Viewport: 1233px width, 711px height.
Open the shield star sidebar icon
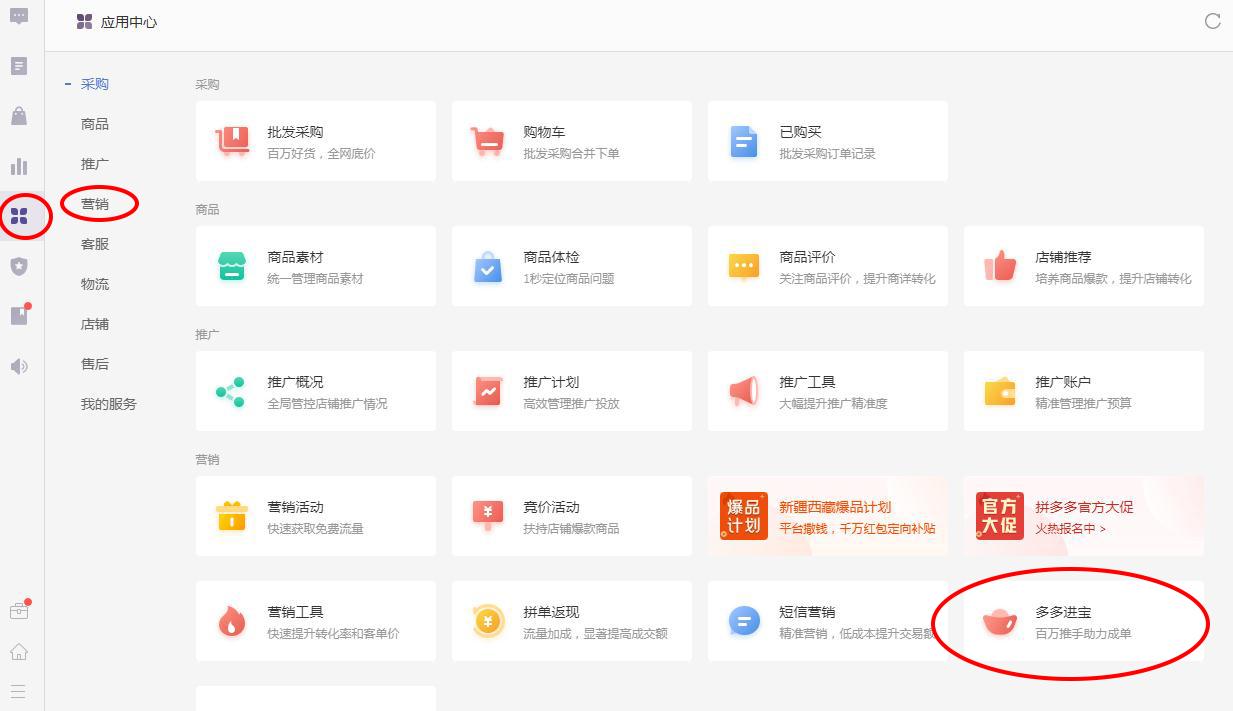point(19,266)
